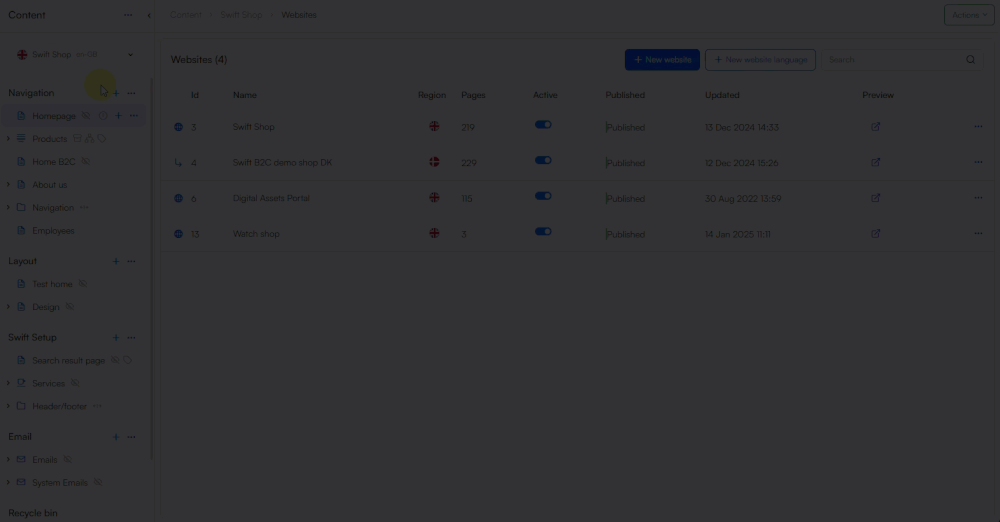Expand the Products tree node

tap(8, 138)
